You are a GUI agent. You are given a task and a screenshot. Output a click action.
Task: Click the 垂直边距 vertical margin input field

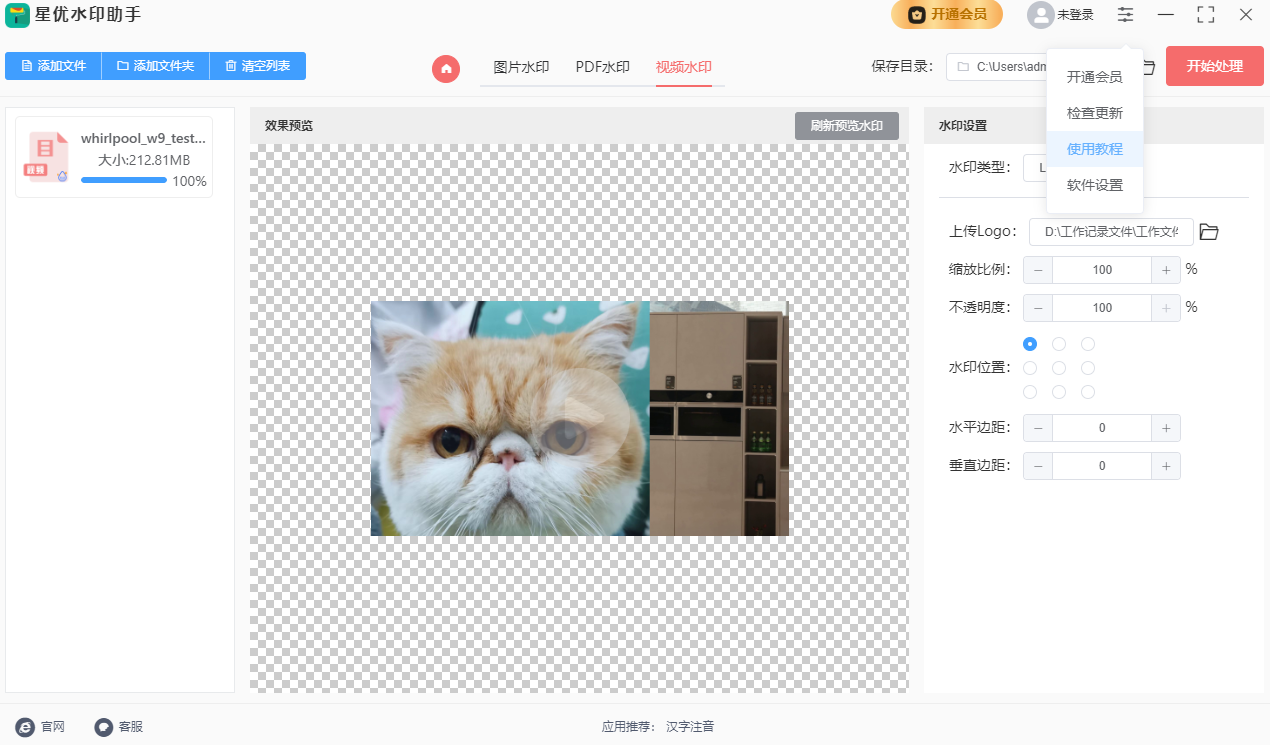(1101, 466)
